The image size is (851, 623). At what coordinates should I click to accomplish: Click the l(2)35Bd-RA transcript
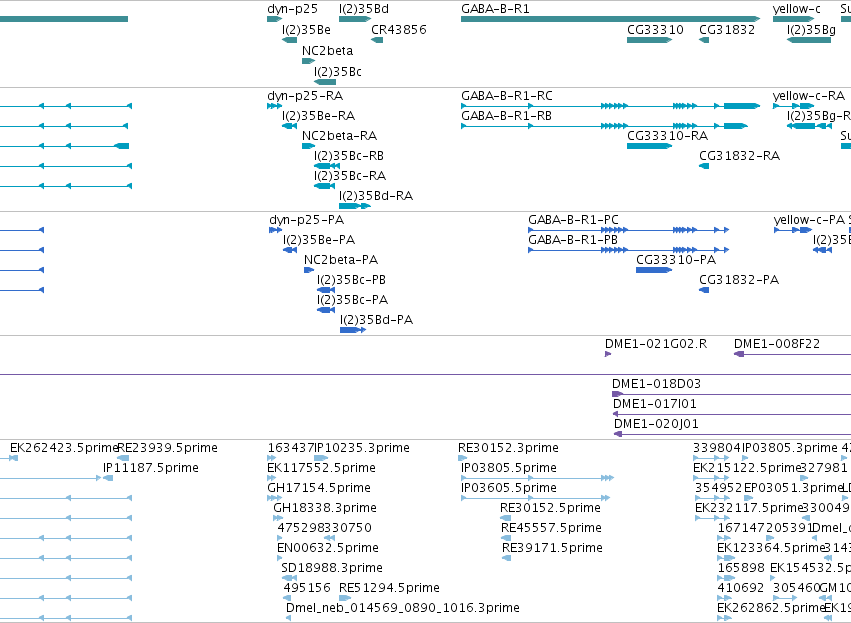click(x=355, y=206)
